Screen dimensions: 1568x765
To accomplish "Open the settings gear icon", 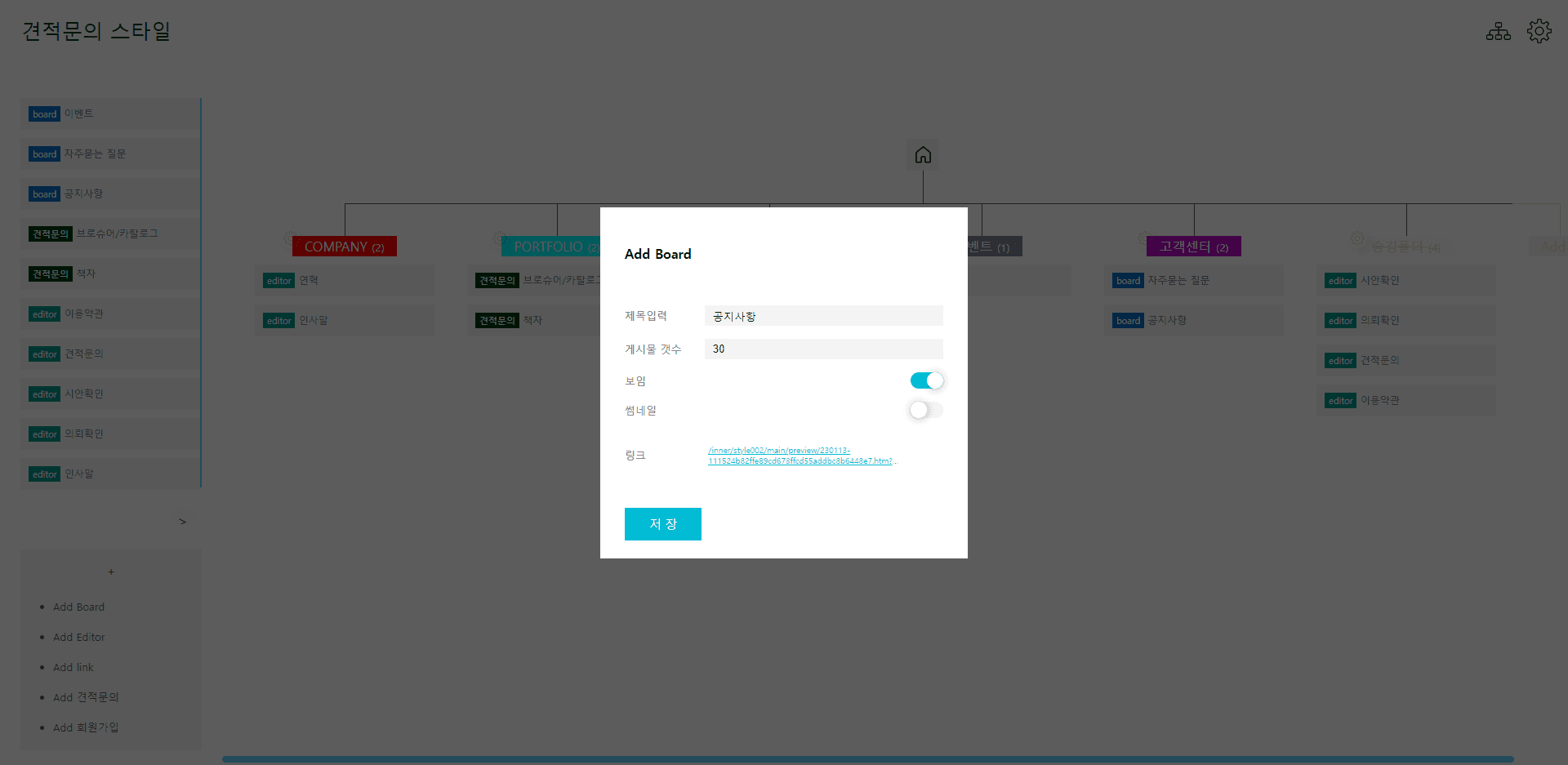I will [x=1539, y=32].
